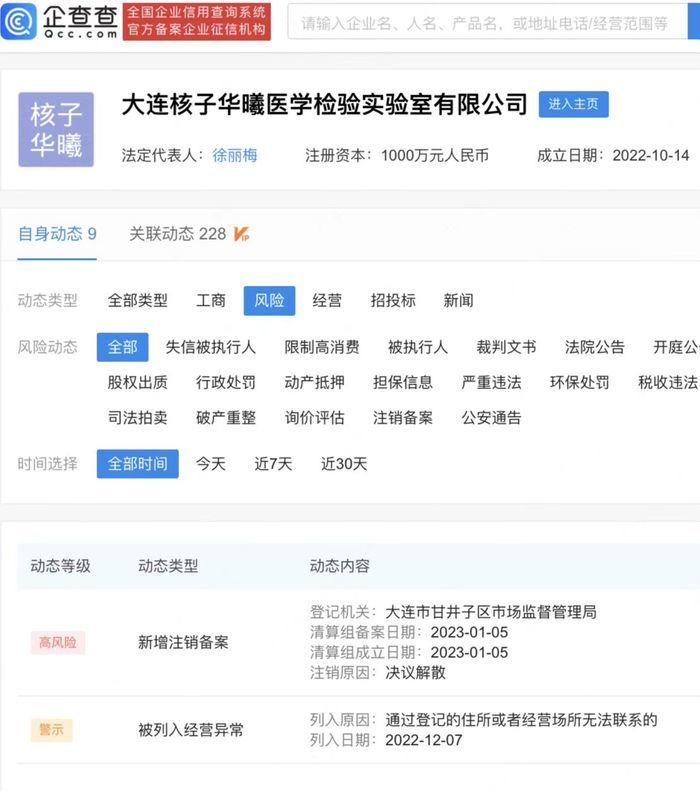
Task: Filter by 裁判文书
Action: (506, 347)
